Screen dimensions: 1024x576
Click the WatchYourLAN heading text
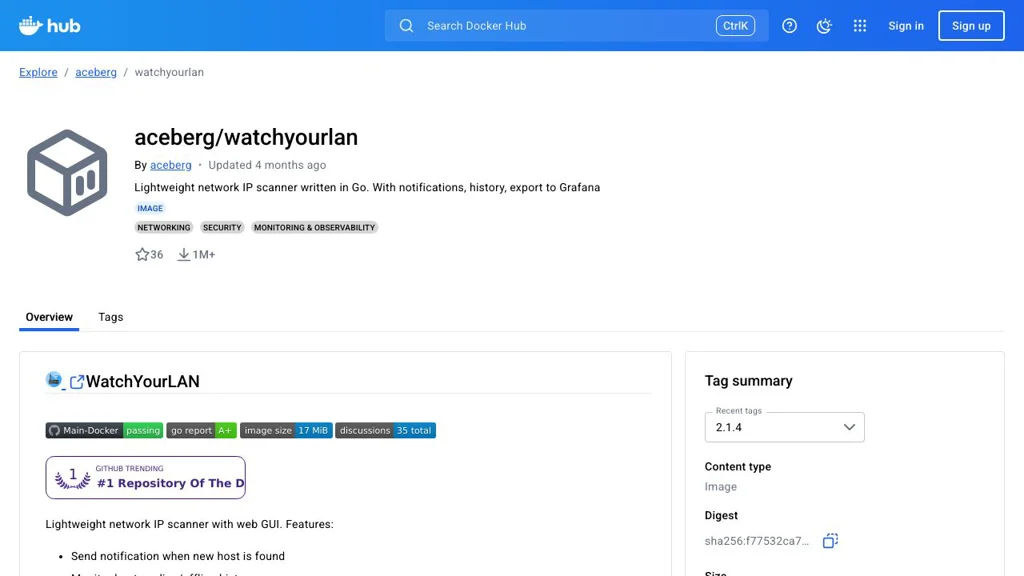(142, 381)
